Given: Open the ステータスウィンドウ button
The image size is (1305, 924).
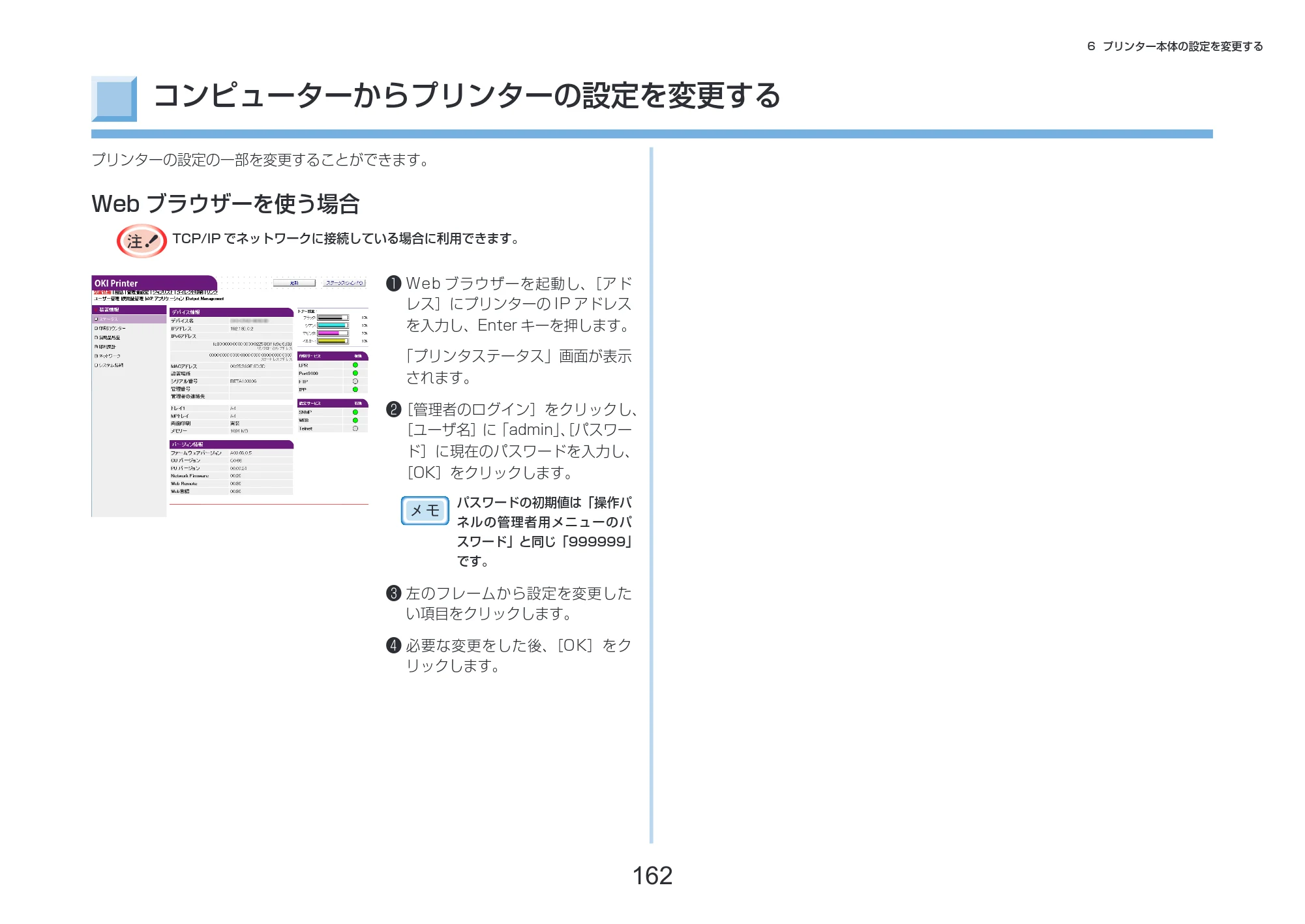Looking at the screenshot, I should 344,283.
